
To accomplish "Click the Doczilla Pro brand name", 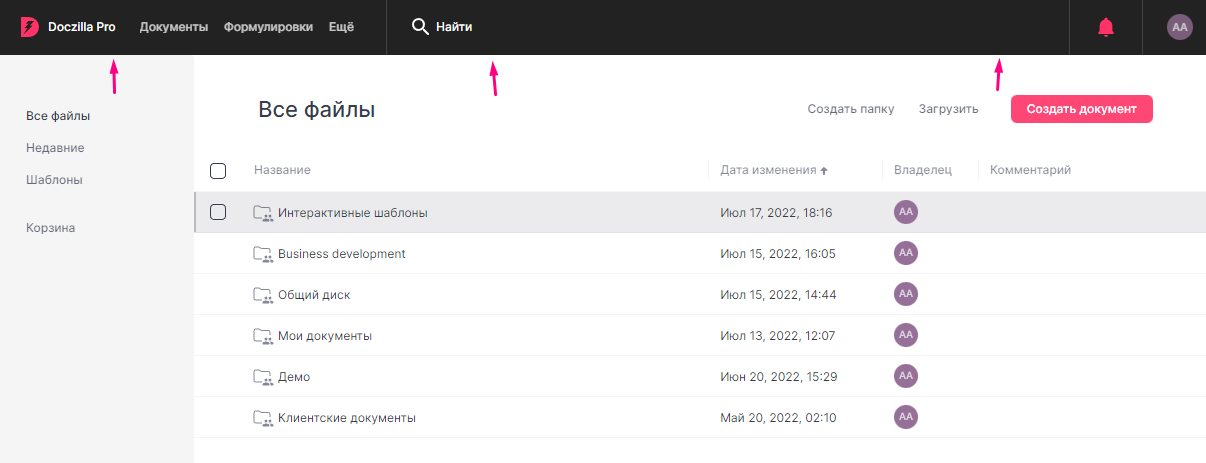I will (x=82, y=27).
